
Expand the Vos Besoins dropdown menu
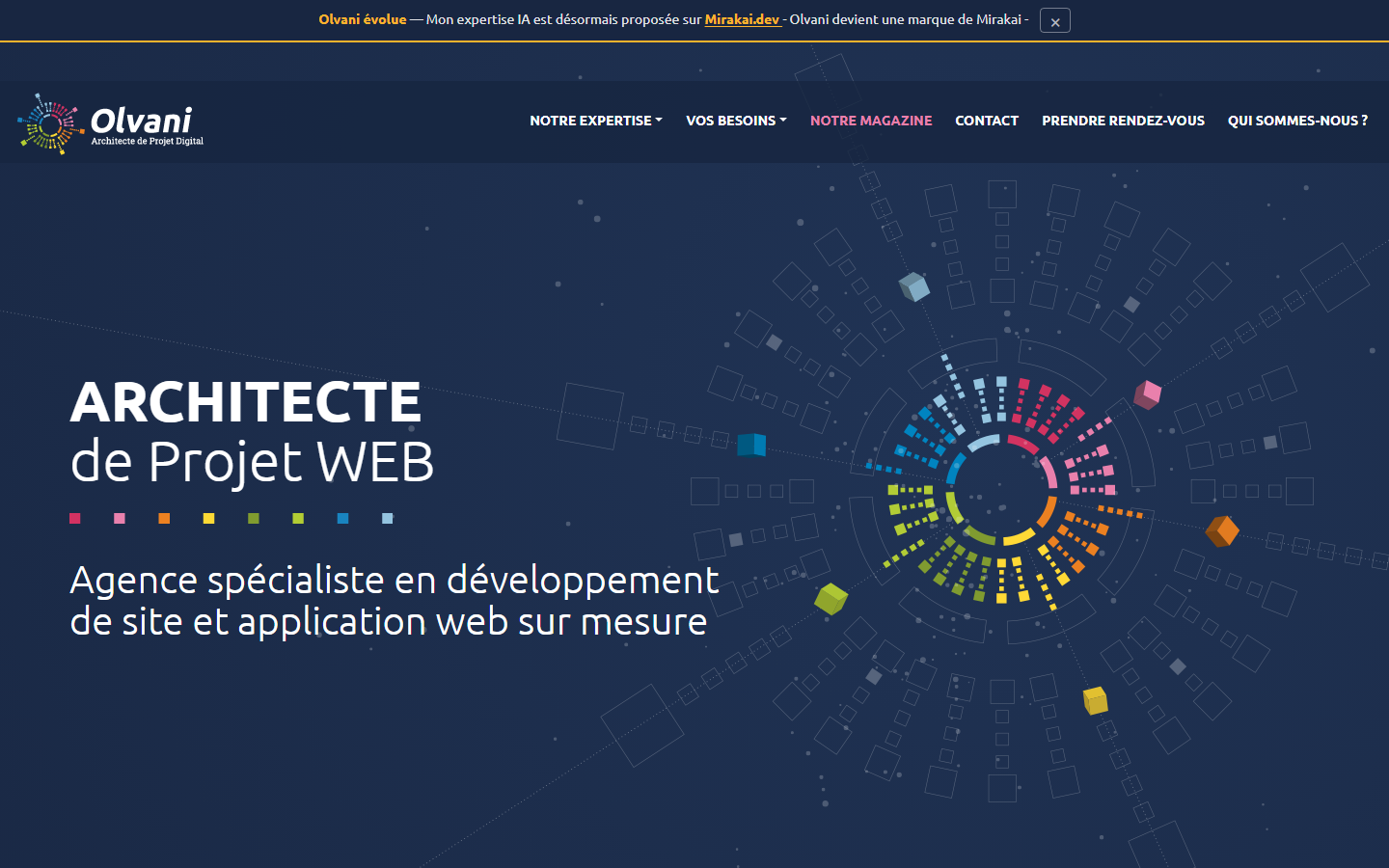tap(736, 121)
